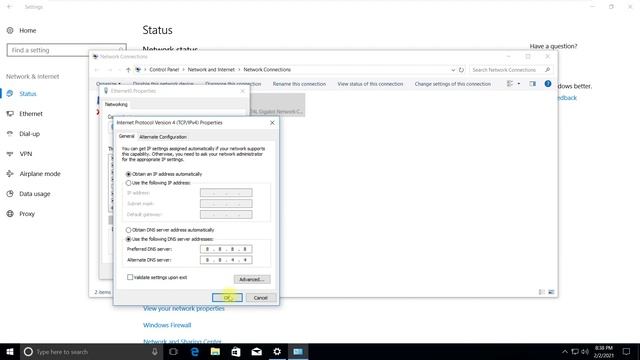
Task: Click Network and Internet breadcrumb
Action: click(x=211, y=70)
